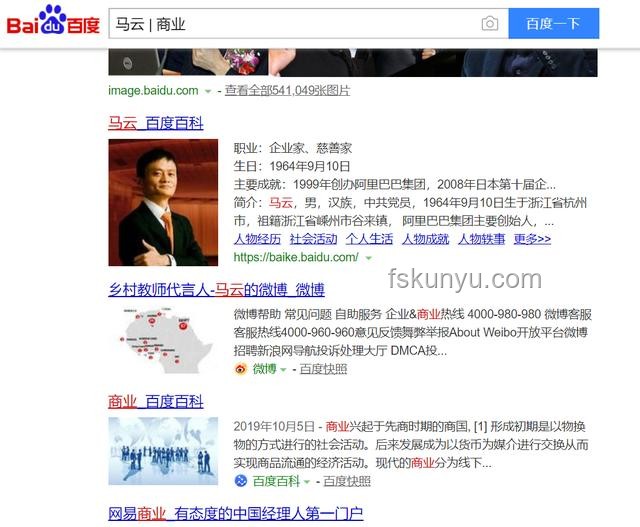Click the 2019年10月5日 date text
Screen dimensions: 640x527
click(274, 426)
